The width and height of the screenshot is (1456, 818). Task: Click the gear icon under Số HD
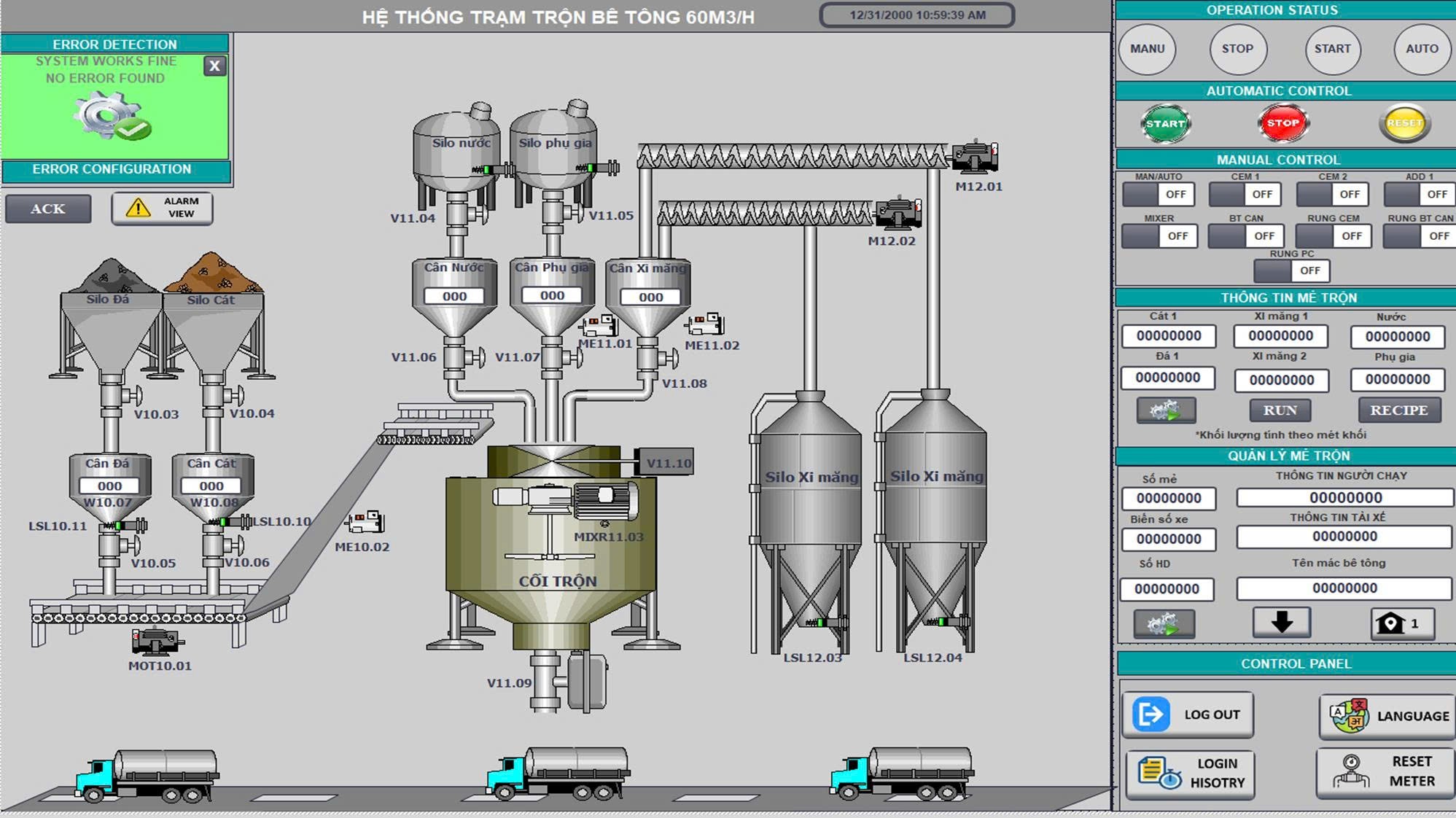click(1164, 624)
